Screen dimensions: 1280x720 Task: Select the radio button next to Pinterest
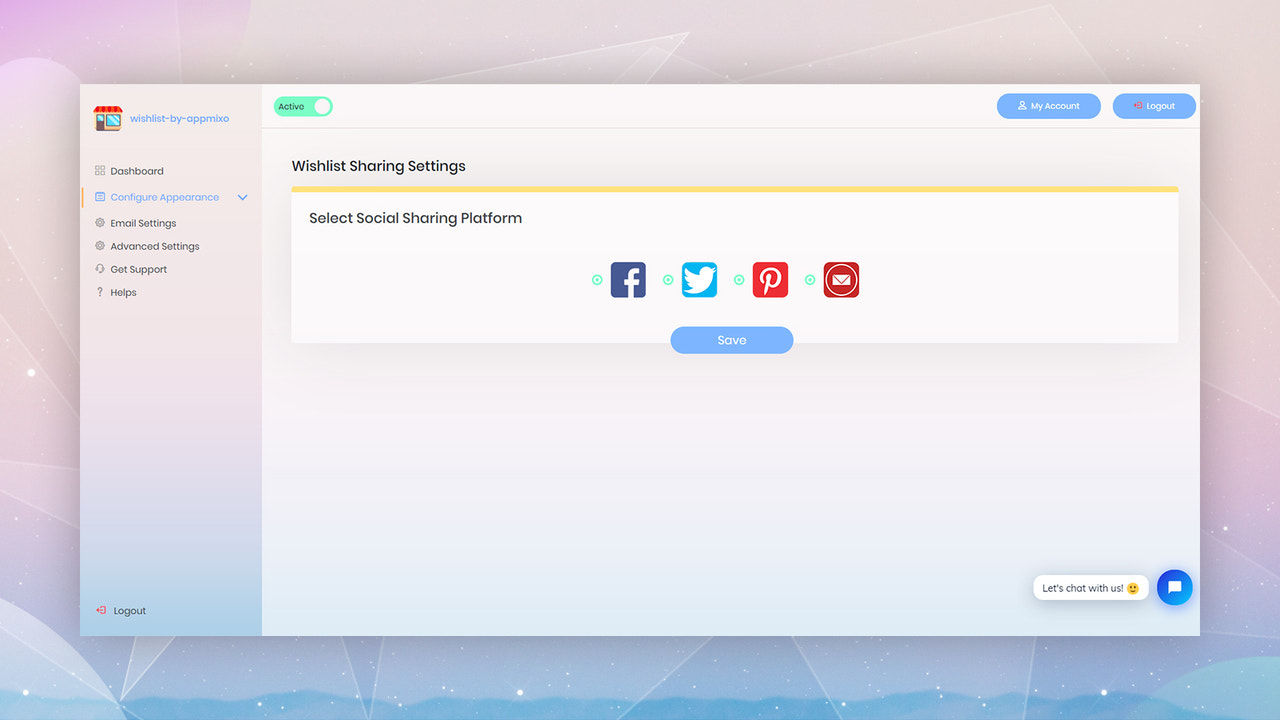pos(739,280)
